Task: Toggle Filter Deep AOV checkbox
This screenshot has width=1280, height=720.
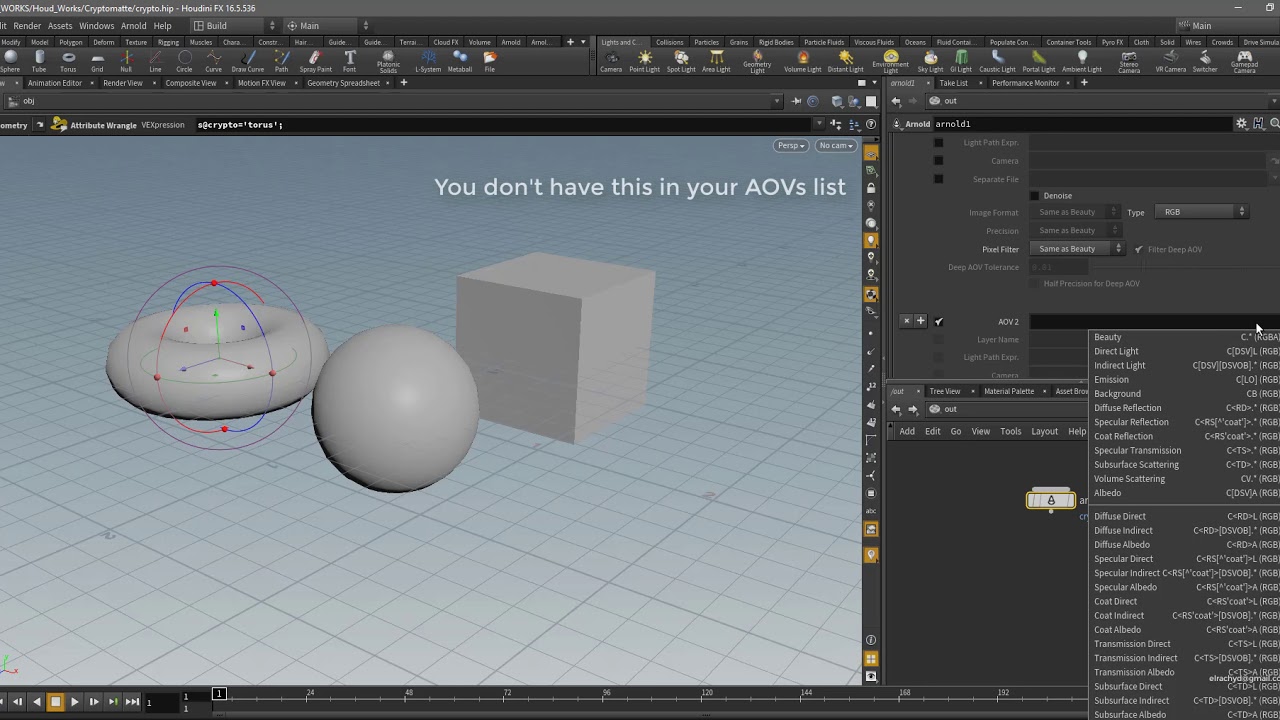Action: click(x=1138, y=249)
